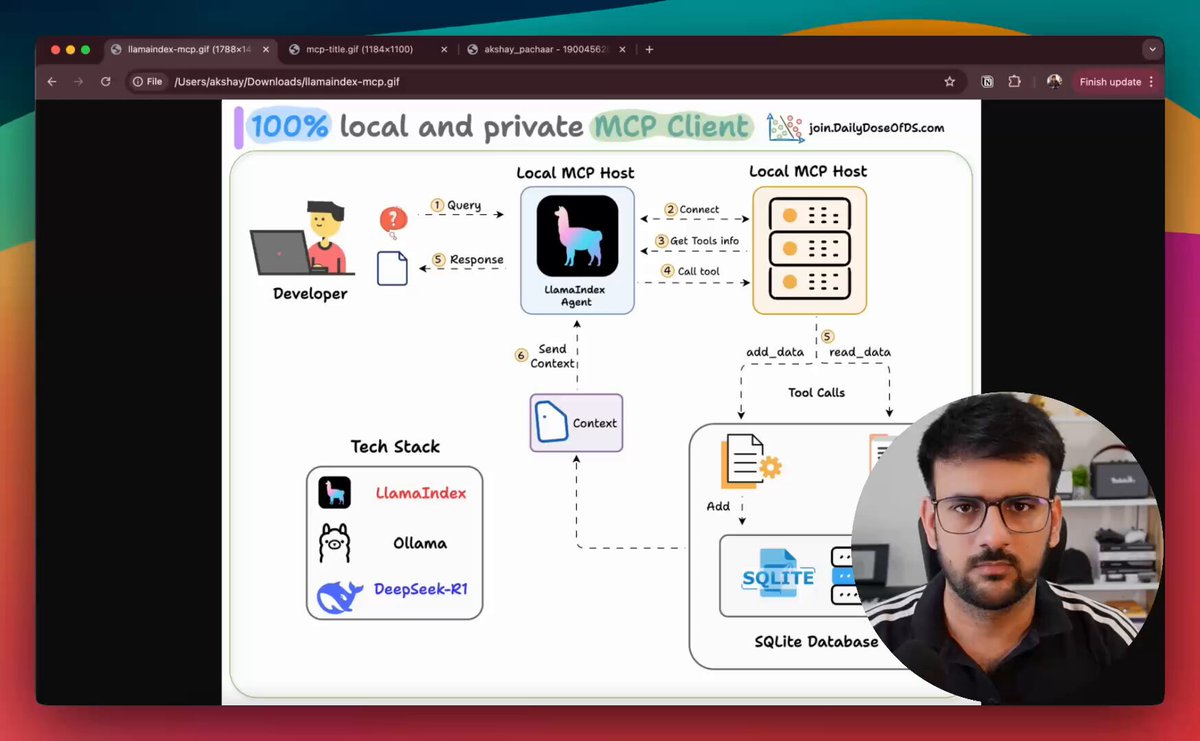Click the join.DailyDoseOfDS.com text
Viewport: 1200px width, 741px height.
(x=877, y=128)
